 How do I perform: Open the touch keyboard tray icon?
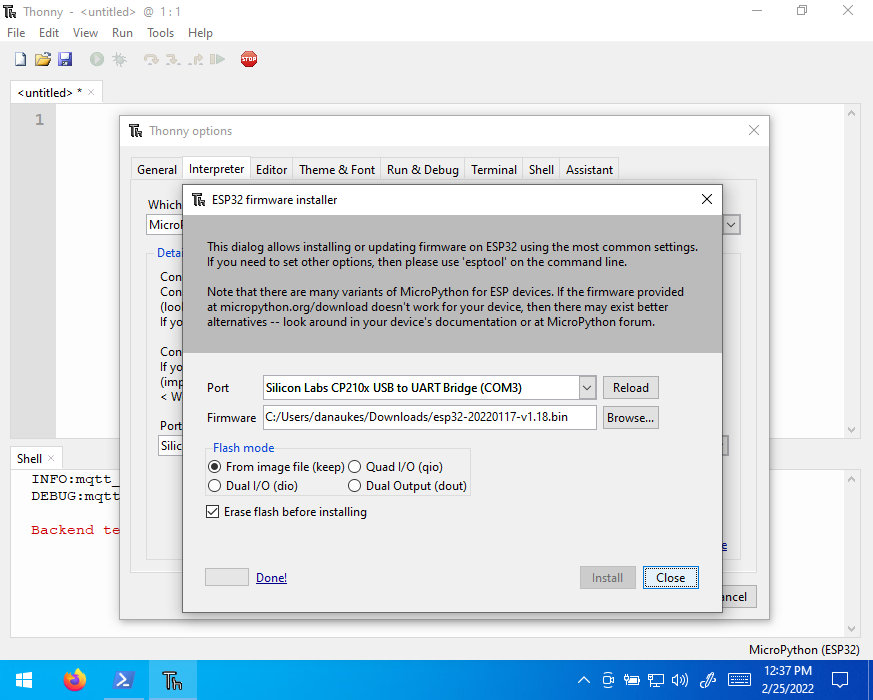(739, 680)
